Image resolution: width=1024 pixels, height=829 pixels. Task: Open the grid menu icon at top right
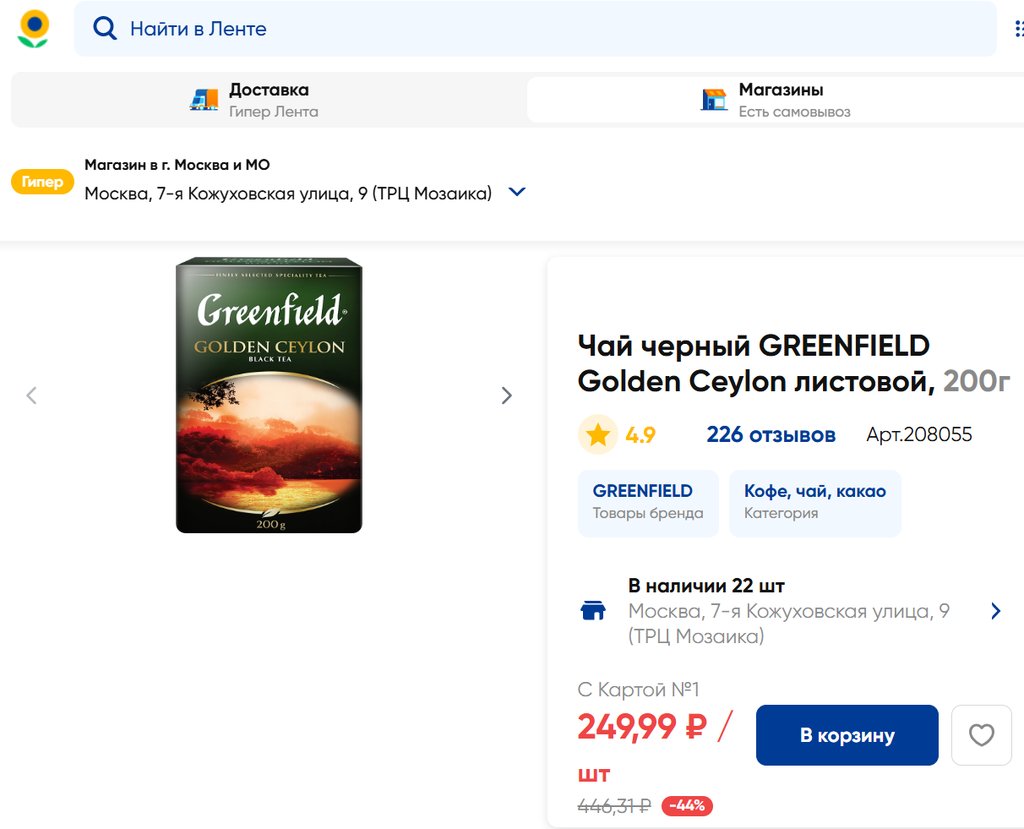(1019, 29)
